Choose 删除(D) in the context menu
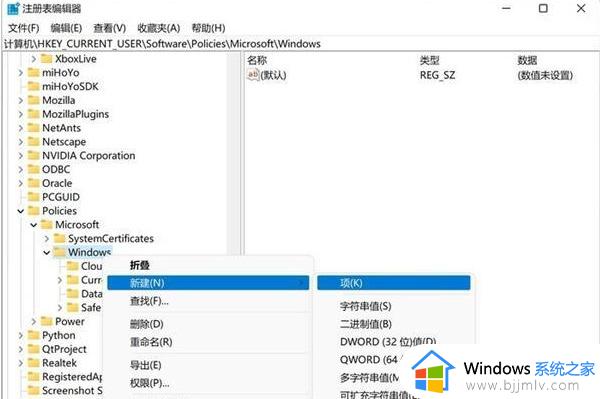The width and height of the screenshot is (600, 399). coord(209,324)
